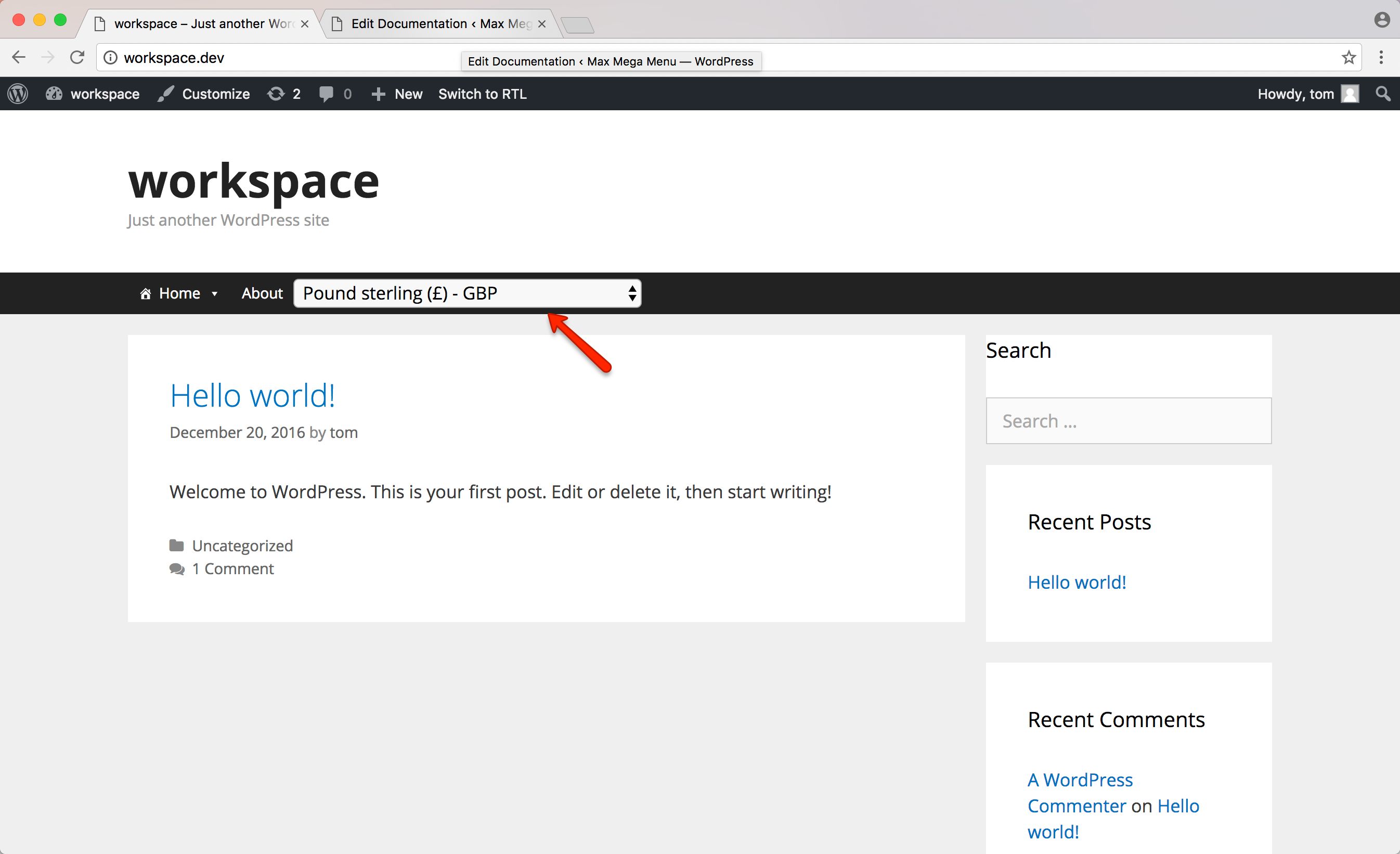The width and height of the screenshot is (1400, 854).
Task: Click Switch to RTL in admin bar
Action: (x=482, y=94)
